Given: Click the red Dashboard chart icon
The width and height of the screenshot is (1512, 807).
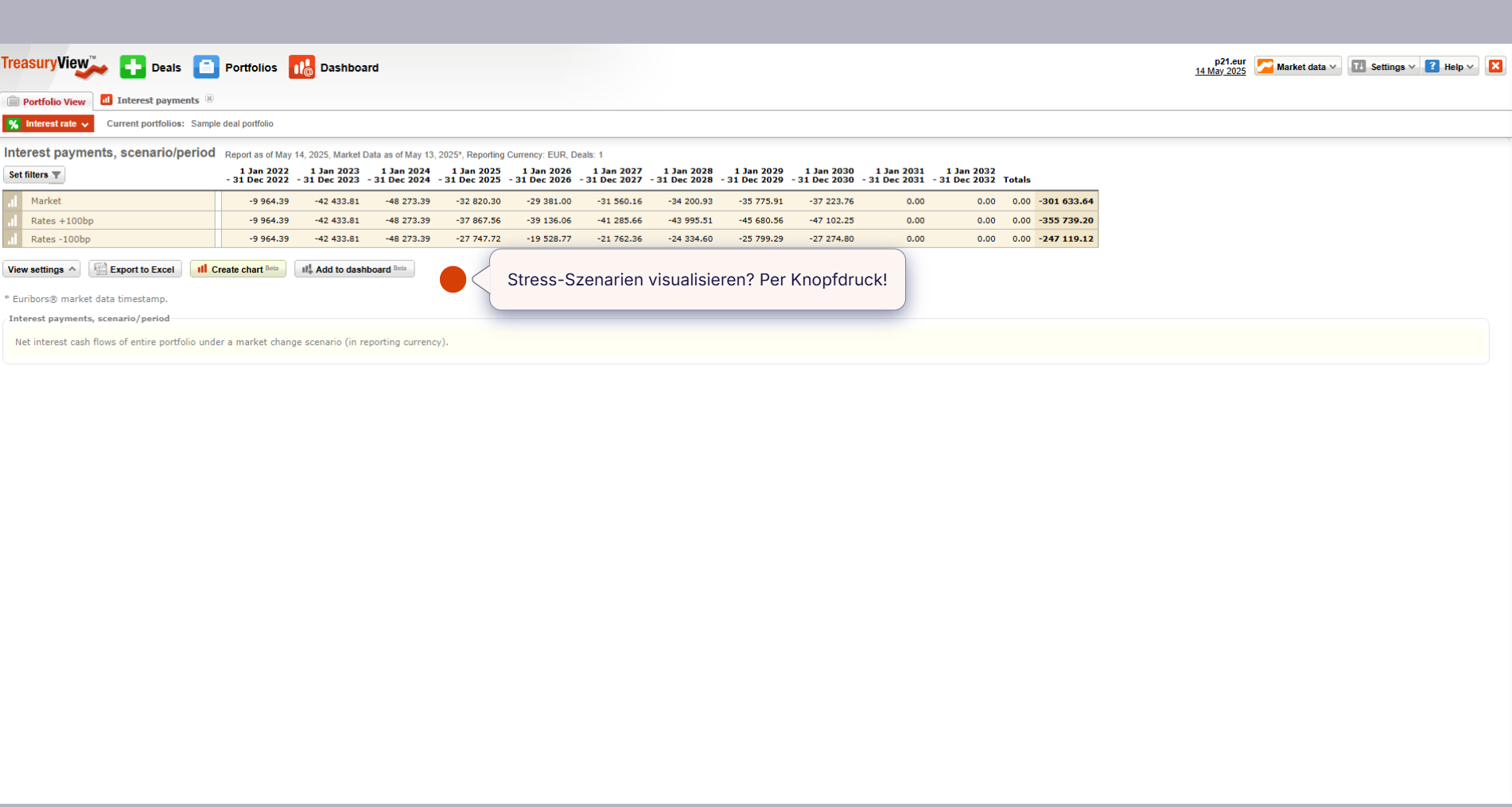Looking at the screenshot, I should coord(301,68).
